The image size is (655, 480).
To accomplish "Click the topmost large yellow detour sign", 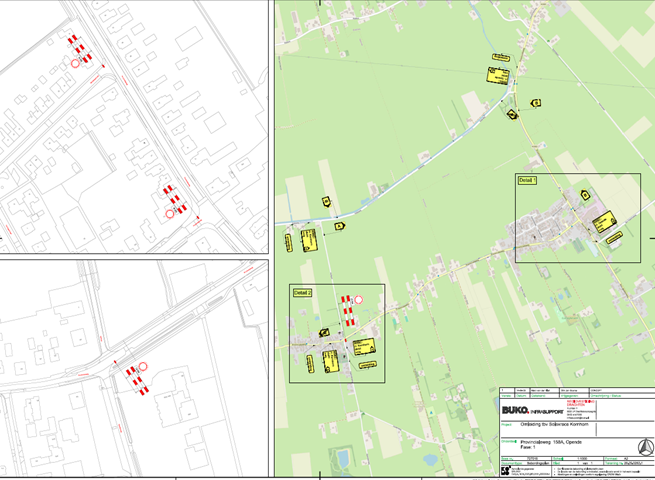I will pyautogui.click(x=497, y=74).
